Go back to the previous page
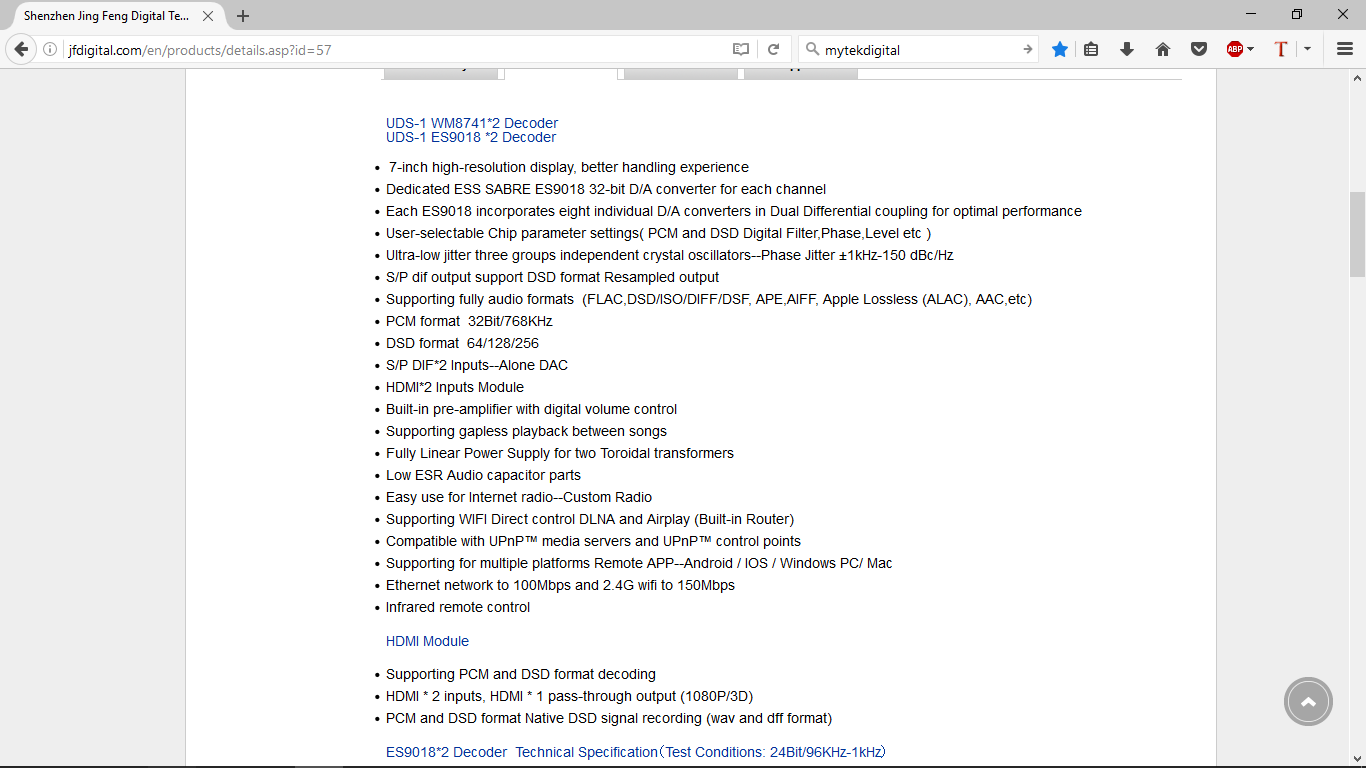 pyautogui.click(x=21, y=49)
